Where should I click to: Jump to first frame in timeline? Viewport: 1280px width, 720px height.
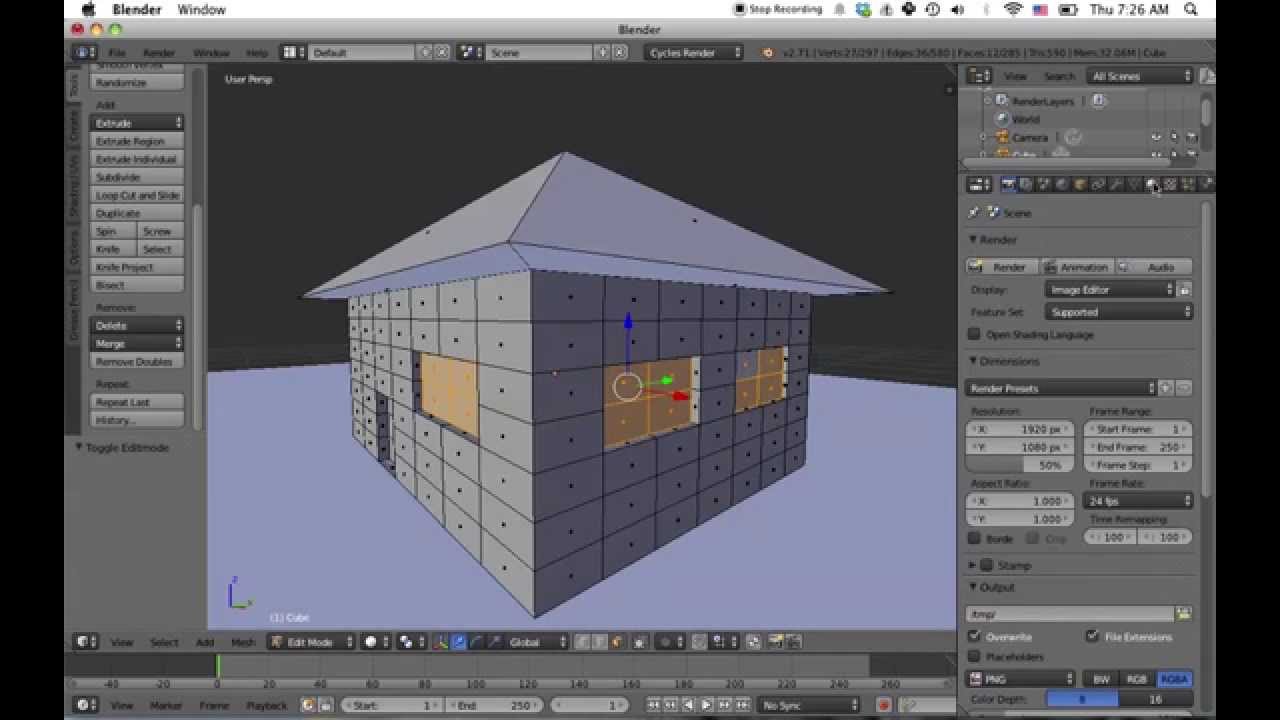tap(653, 705)
